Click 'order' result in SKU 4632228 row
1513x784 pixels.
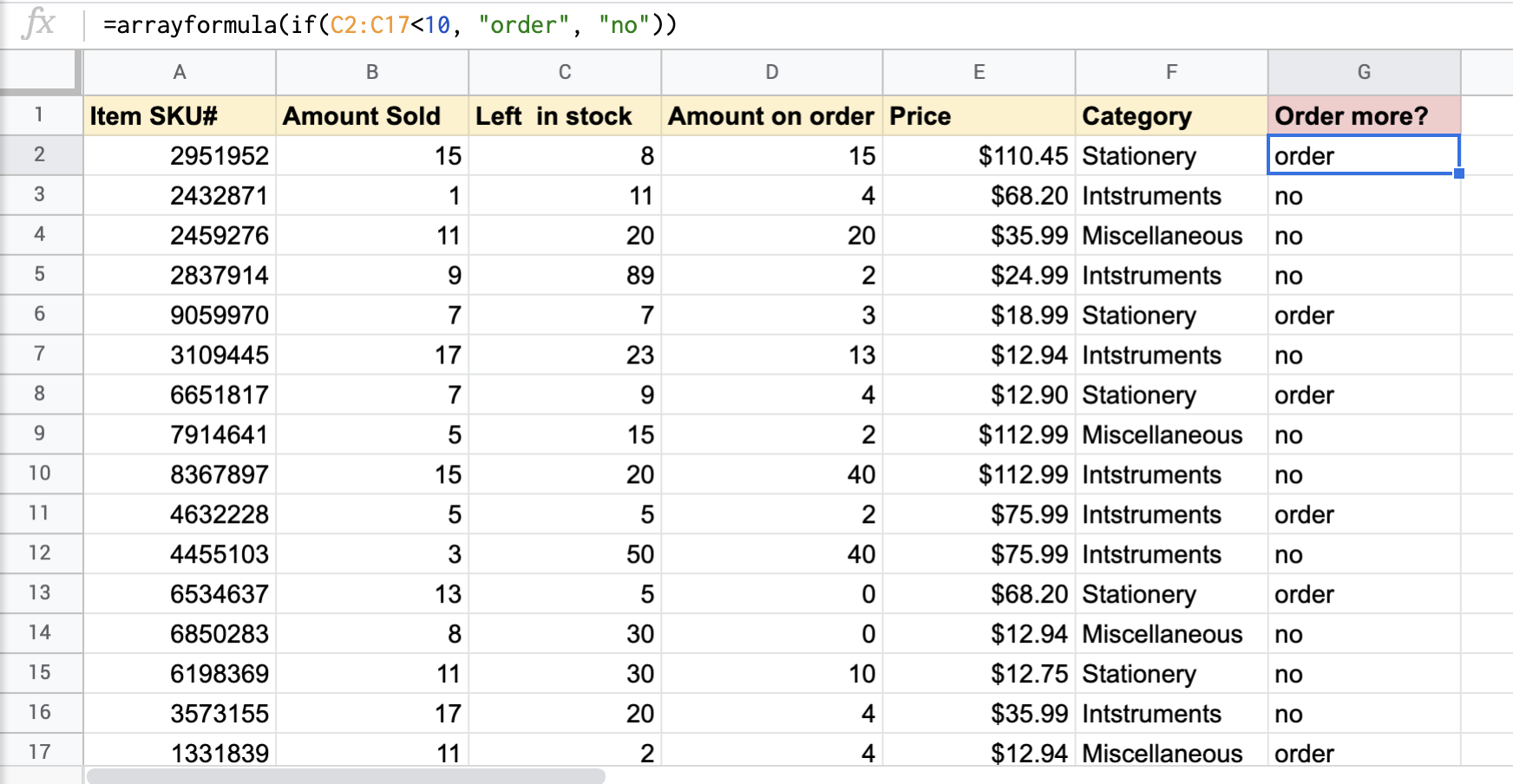coord(1365,514)
